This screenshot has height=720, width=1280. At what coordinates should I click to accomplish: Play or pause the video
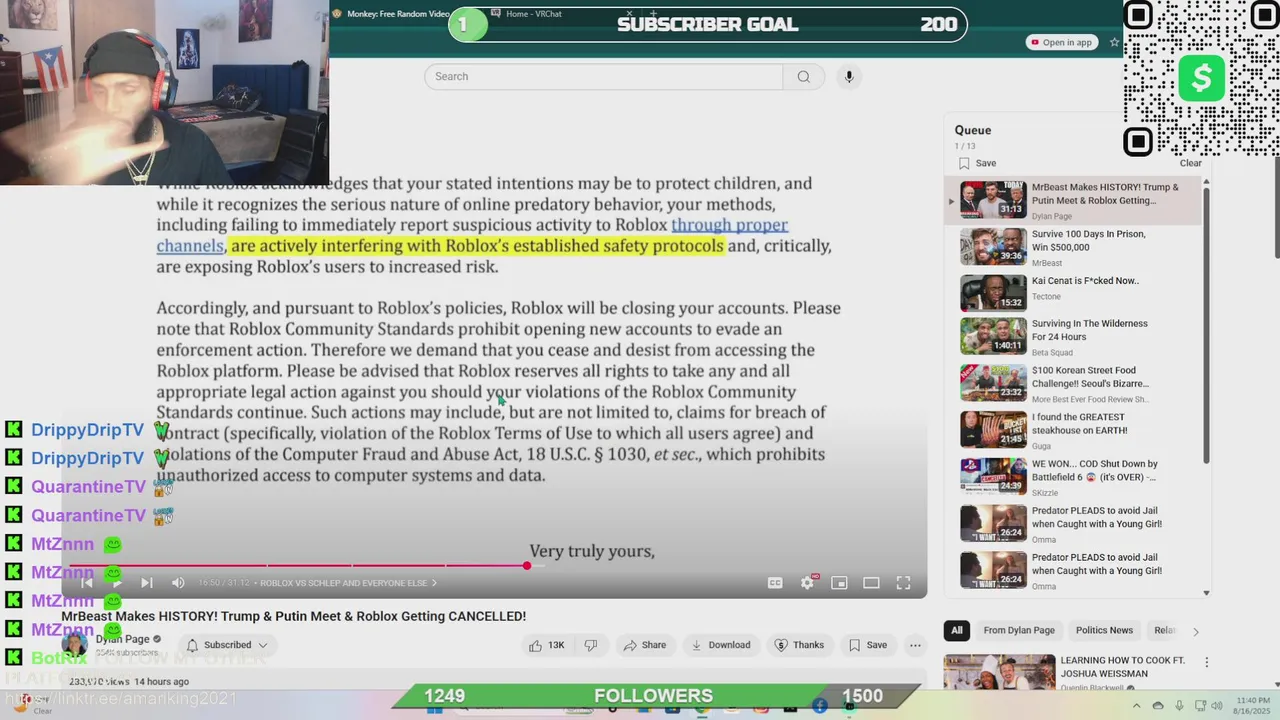pos(116,583)
